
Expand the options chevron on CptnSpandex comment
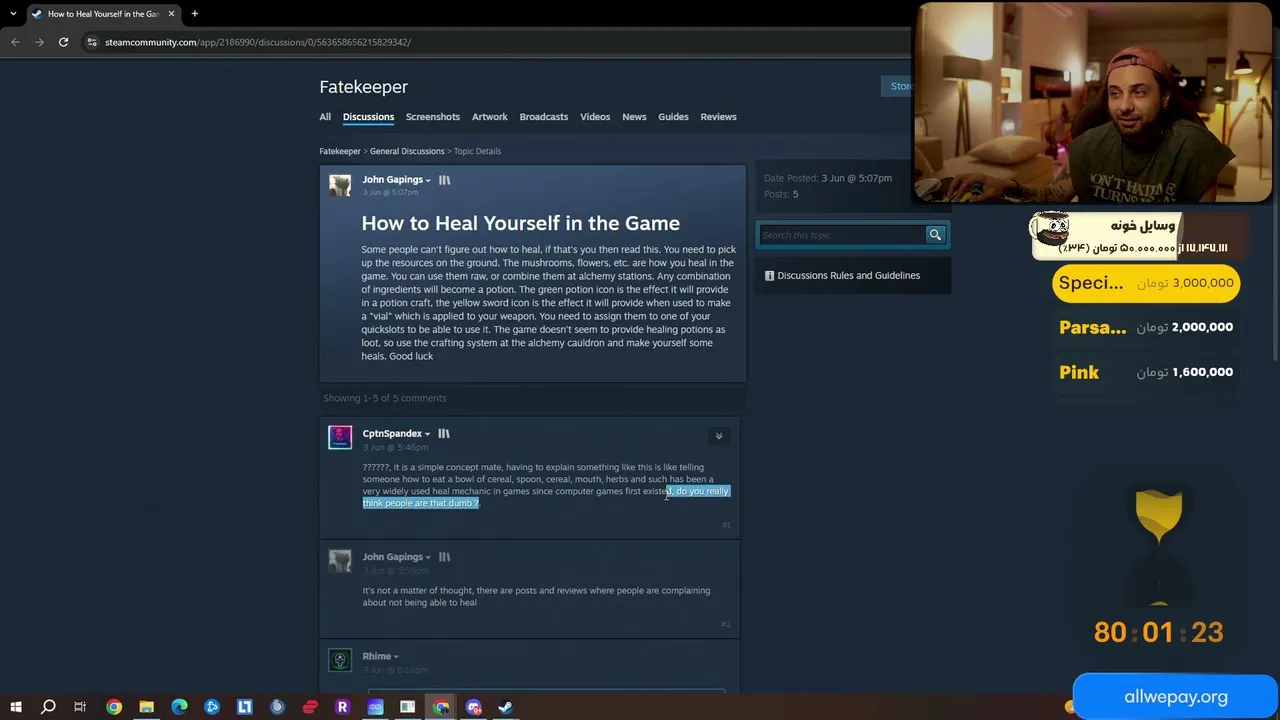coord(718,436)
